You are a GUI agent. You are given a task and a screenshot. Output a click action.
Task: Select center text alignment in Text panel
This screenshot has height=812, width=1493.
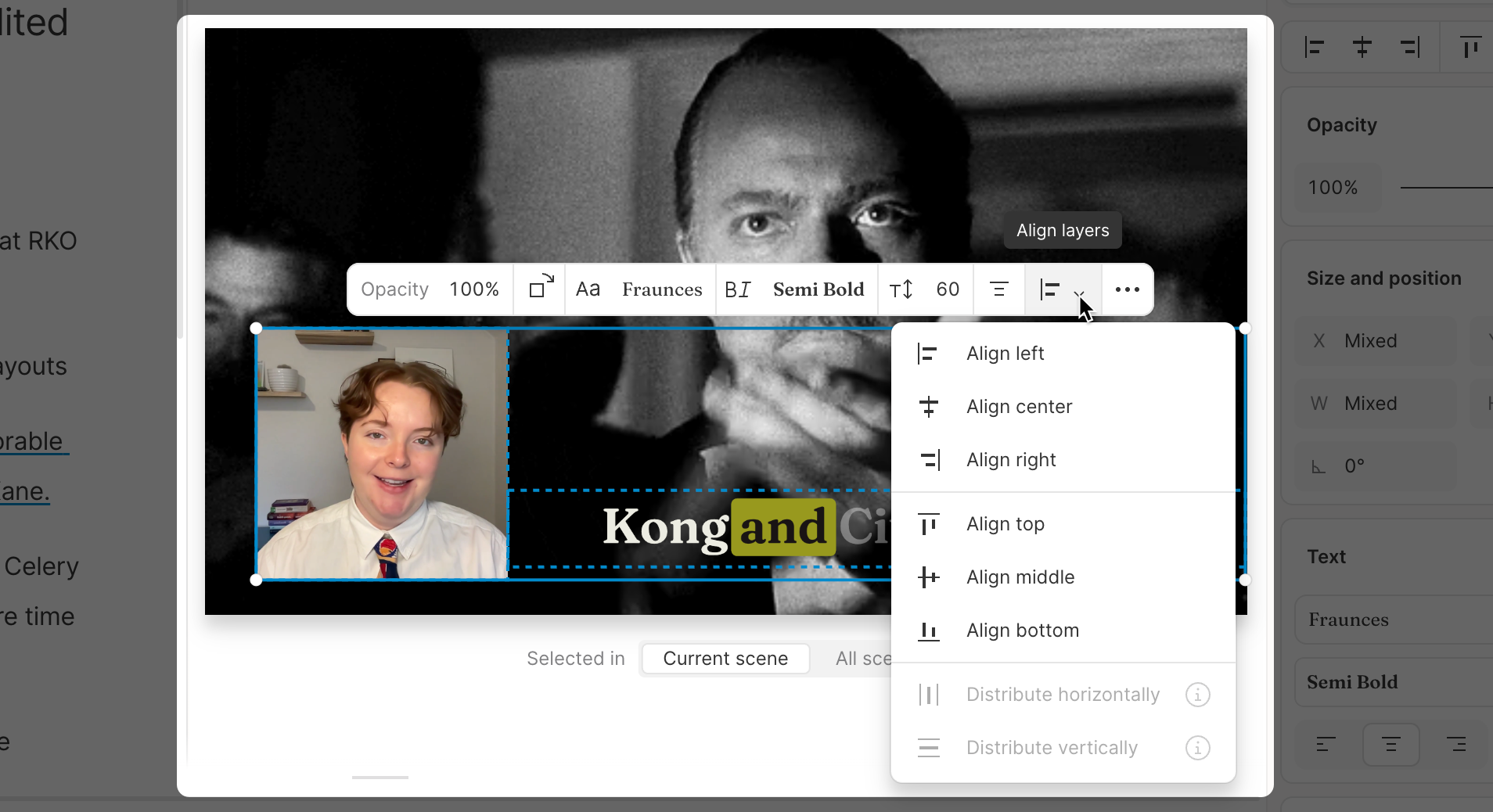(x=1390, y=744)
